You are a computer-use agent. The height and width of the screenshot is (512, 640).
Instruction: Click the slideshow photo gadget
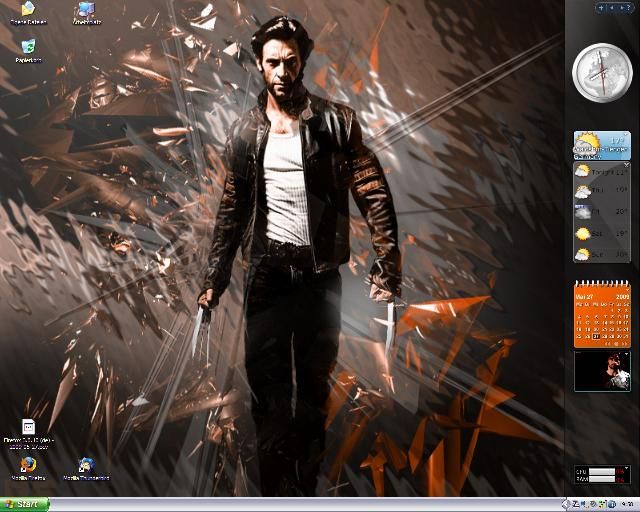click(602, 371)
